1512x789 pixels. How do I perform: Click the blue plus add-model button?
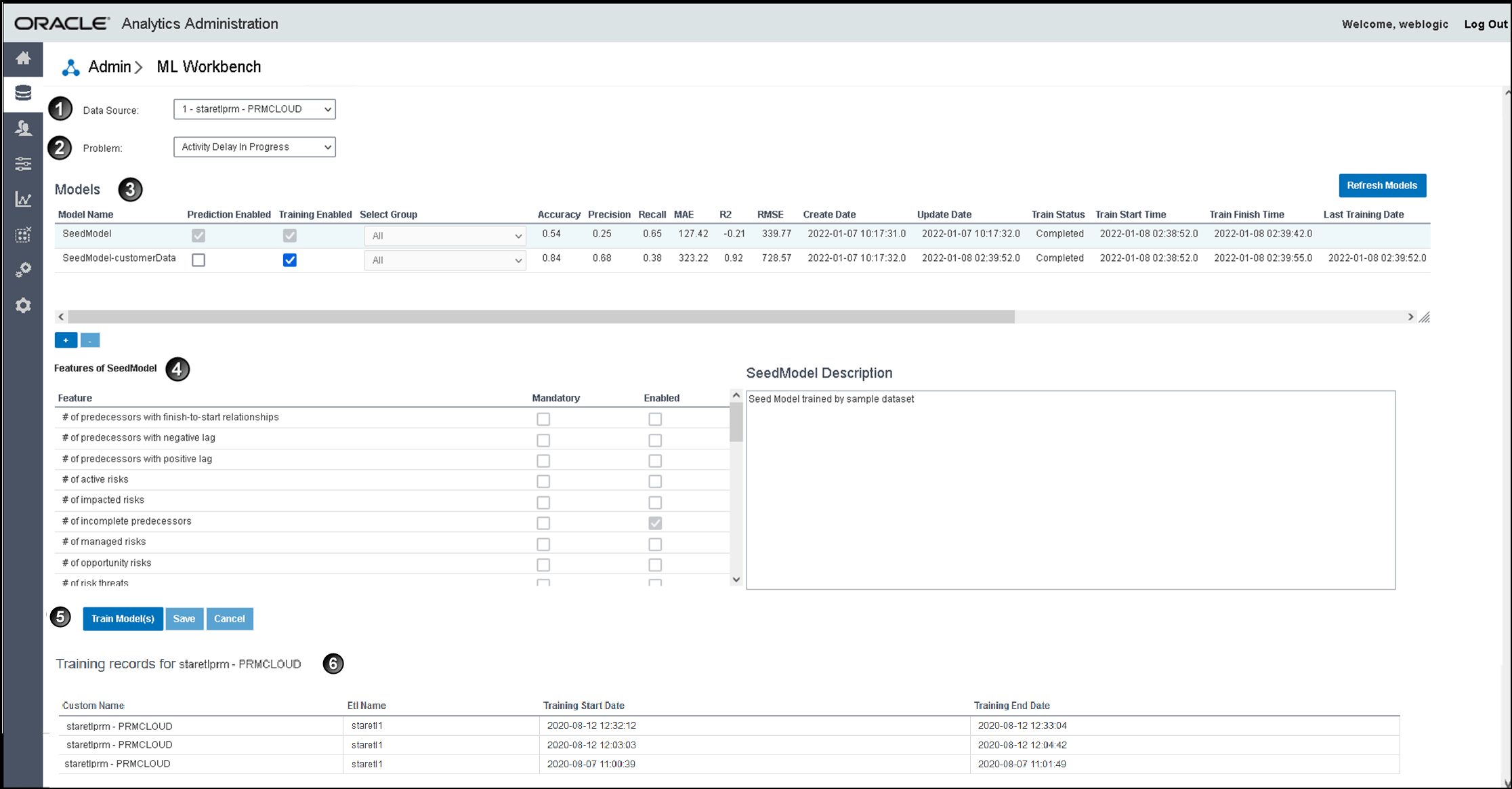(66, 340)
